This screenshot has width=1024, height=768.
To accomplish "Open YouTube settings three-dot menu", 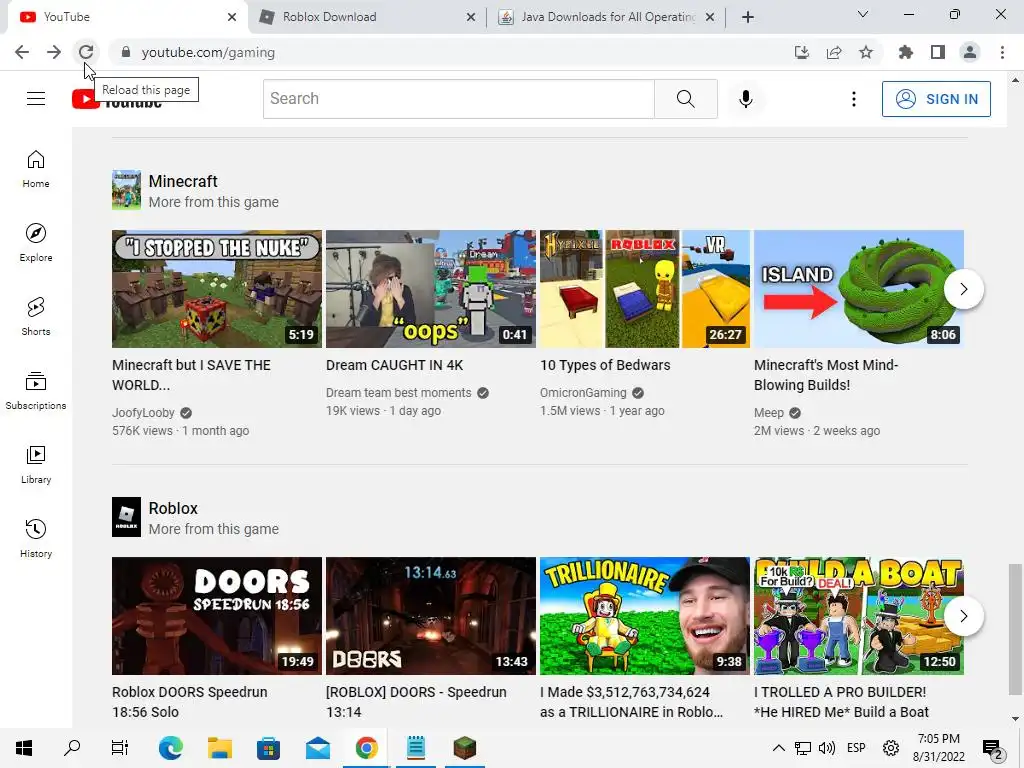I will pos(854,99).
